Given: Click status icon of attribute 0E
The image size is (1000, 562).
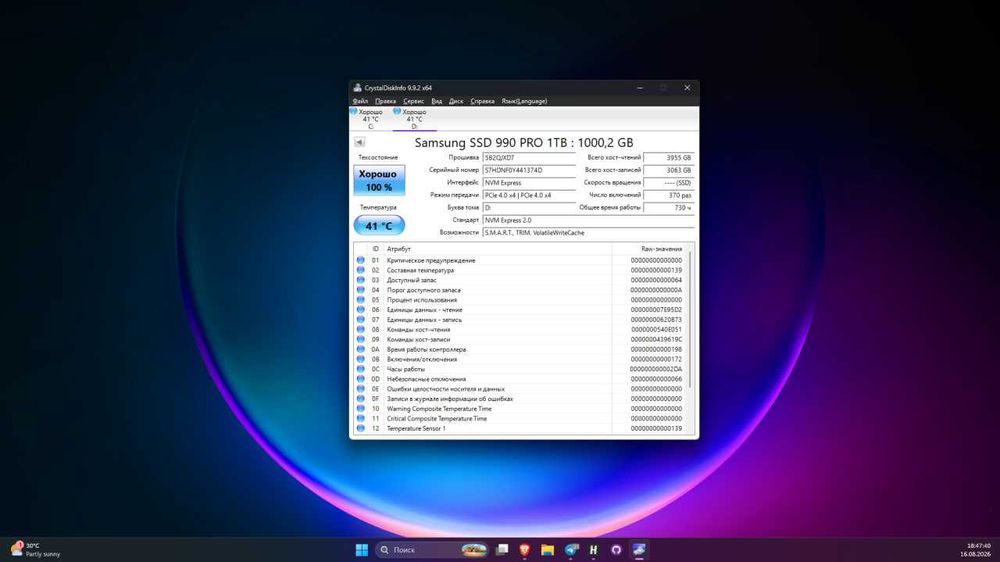Looking at the screenshot, I should [360, 388].
